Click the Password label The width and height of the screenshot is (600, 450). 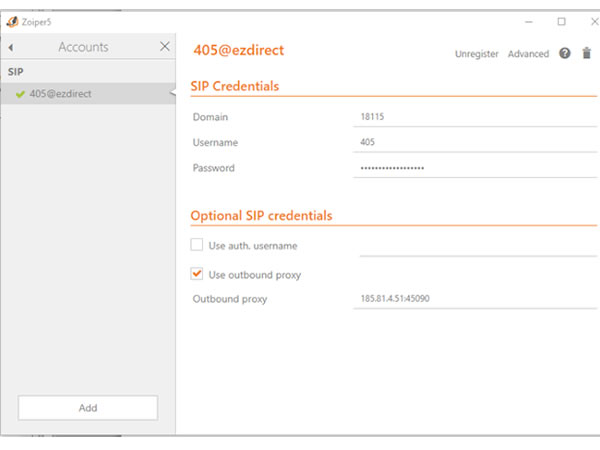pyautogui.click(x=214, y=168)
